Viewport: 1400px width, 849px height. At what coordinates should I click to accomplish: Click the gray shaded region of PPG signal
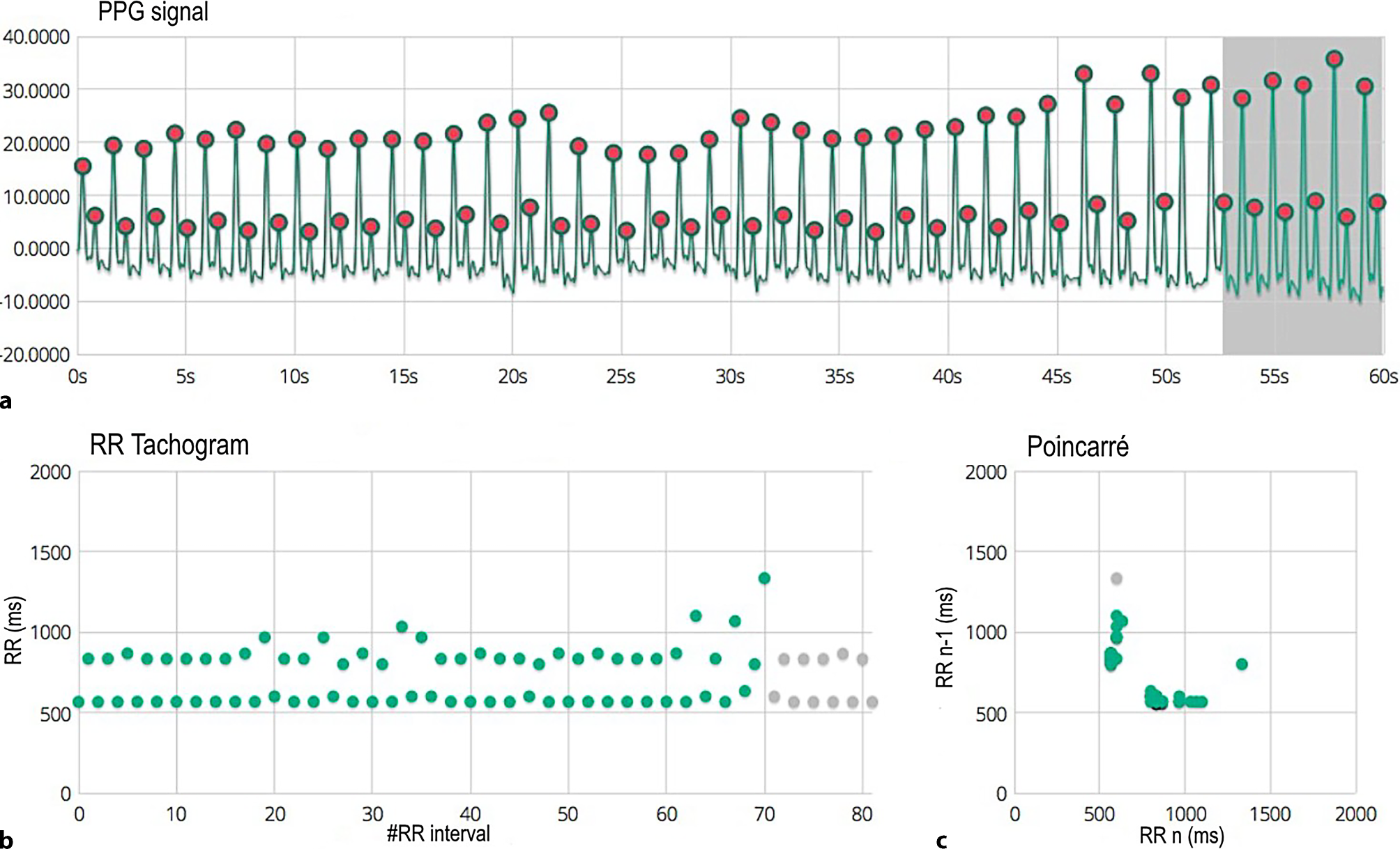pyautogui.click(x=1302, y=328)
